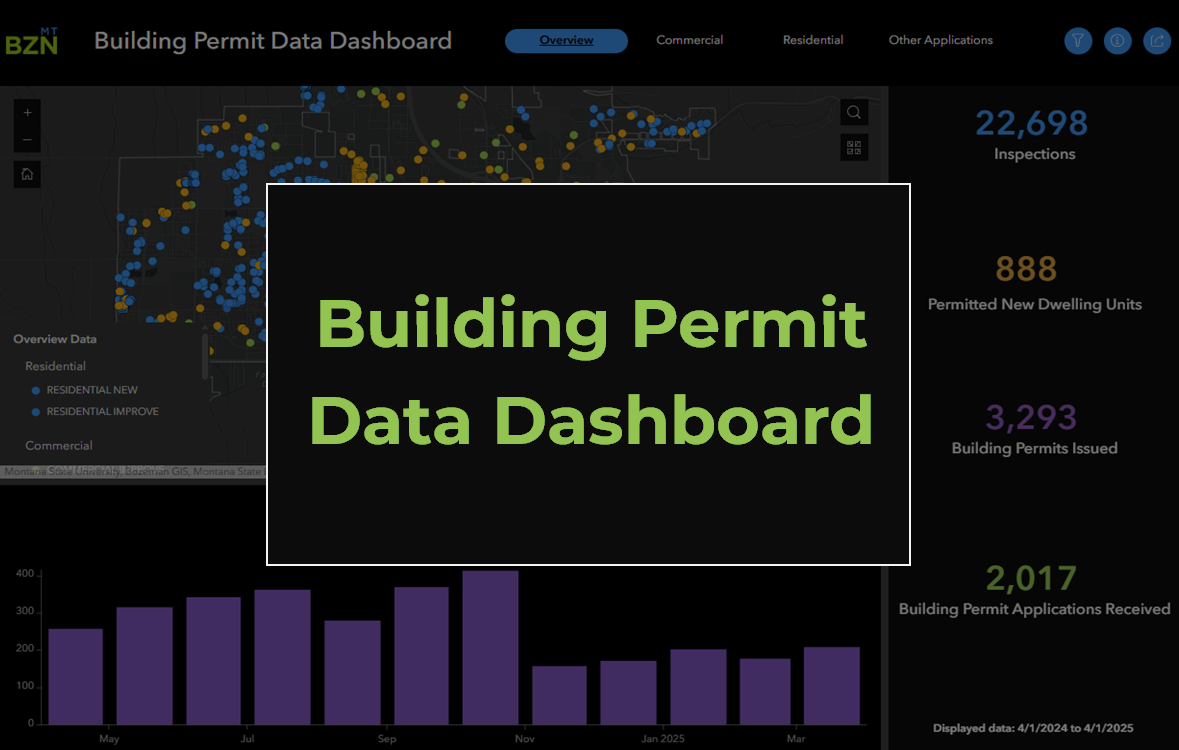Screen dimensions: 1179x750
Task: Click the share/export icon
Action: tap(1157, 41)
